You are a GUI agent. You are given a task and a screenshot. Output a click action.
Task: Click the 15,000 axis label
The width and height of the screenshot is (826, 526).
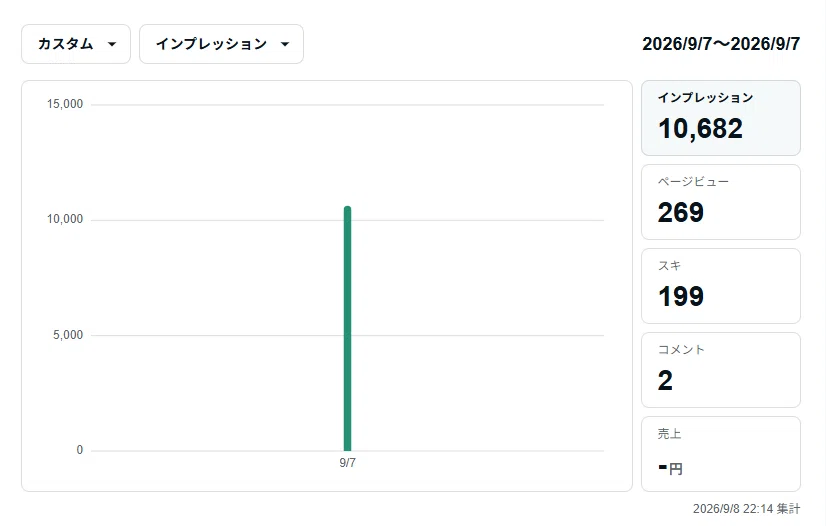tap(65, 104)
